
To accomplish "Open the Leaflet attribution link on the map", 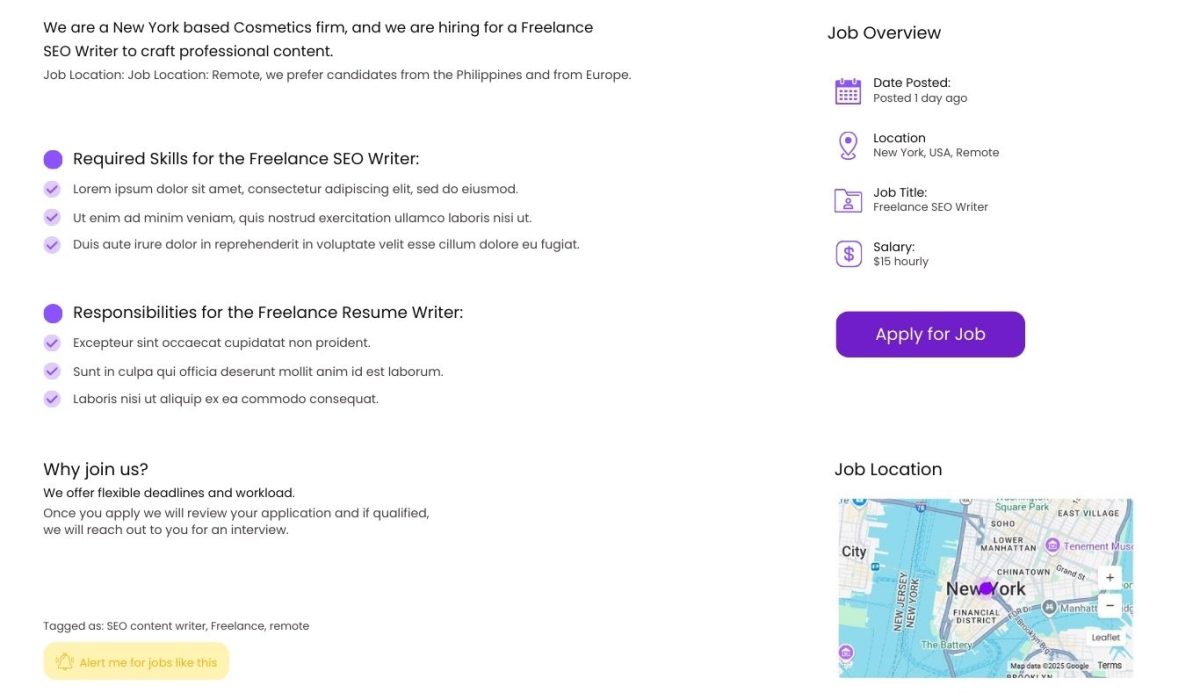I will tap(1105, 637).
